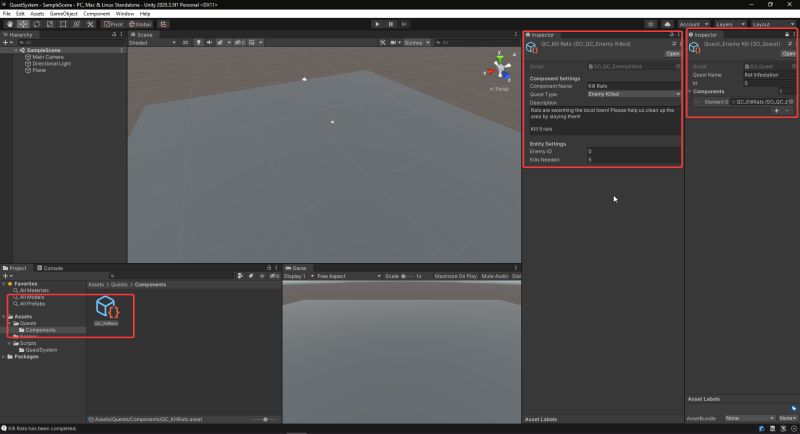This screenshot has height=434, width=800.
Task: Open the Window menu
Action: click(x=124, y=14)
